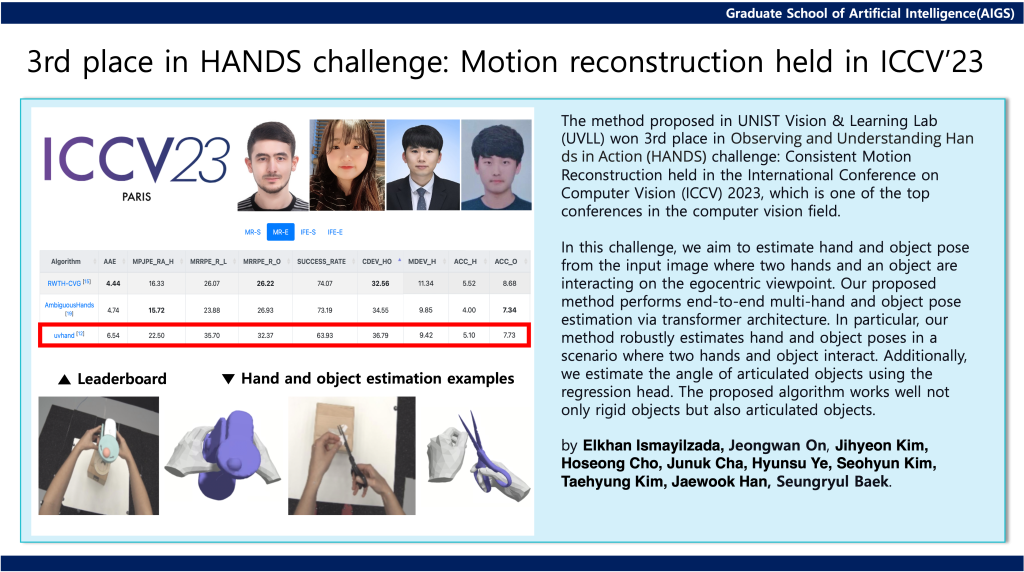
Task: Sort the table by AAE column
Action: pyautogui.click(x=110, y=261)
